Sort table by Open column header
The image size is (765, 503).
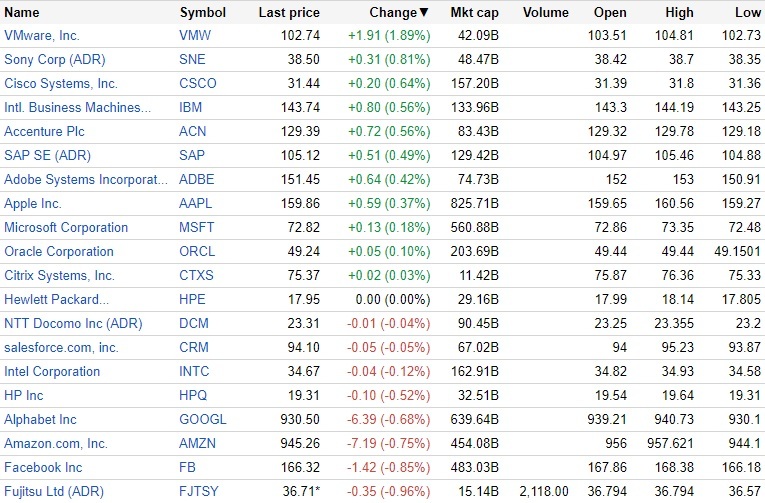[x=610, y=13]
